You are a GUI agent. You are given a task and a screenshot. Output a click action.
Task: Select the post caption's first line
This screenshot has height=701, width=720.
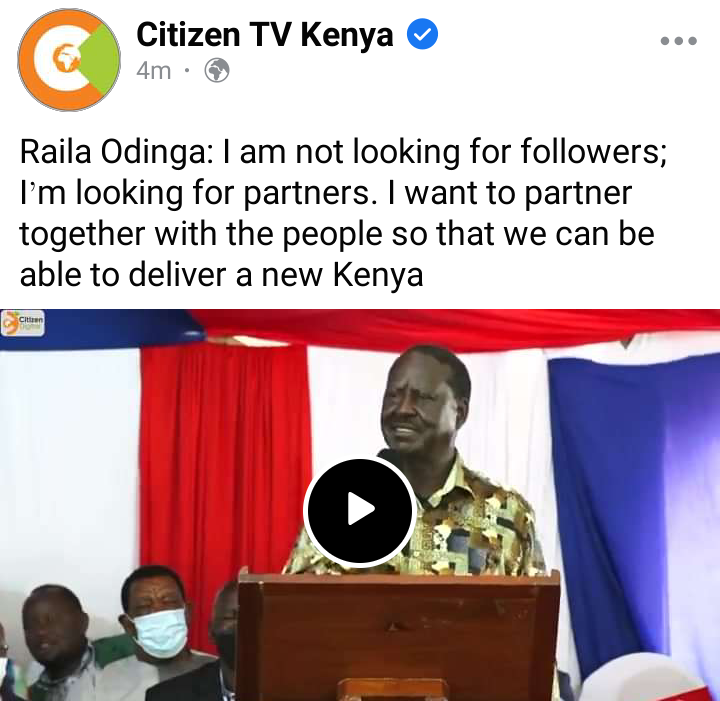coord(343,152)
